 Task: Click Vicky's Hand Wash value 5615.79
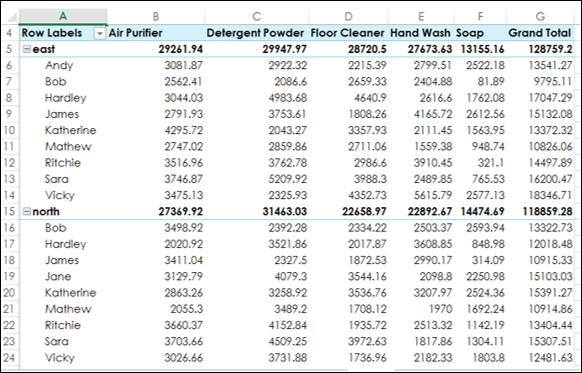[433, 195]
